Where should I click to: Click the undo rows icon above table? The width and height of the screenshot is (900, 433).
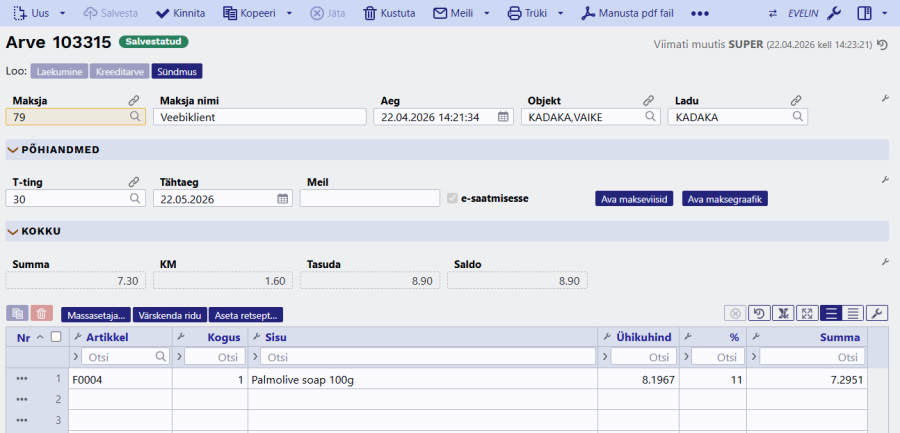(758, 314)
